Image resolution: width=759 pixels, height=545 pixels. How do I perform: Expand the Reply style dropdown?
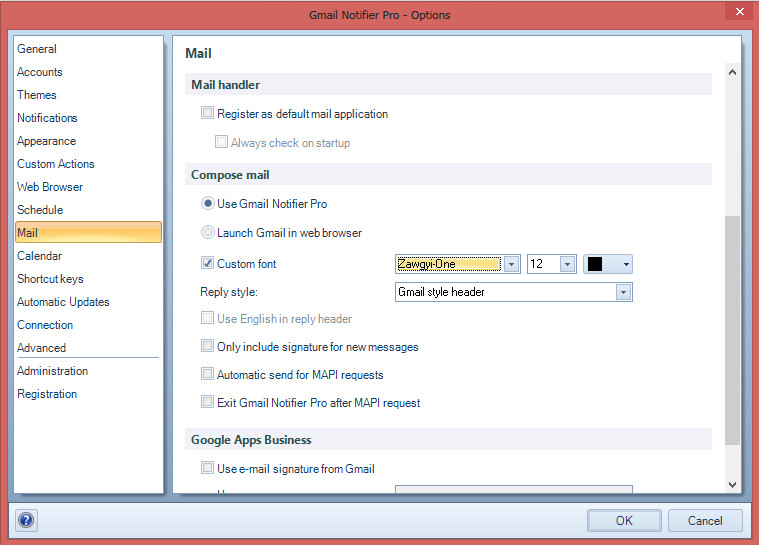click(623, 292)
